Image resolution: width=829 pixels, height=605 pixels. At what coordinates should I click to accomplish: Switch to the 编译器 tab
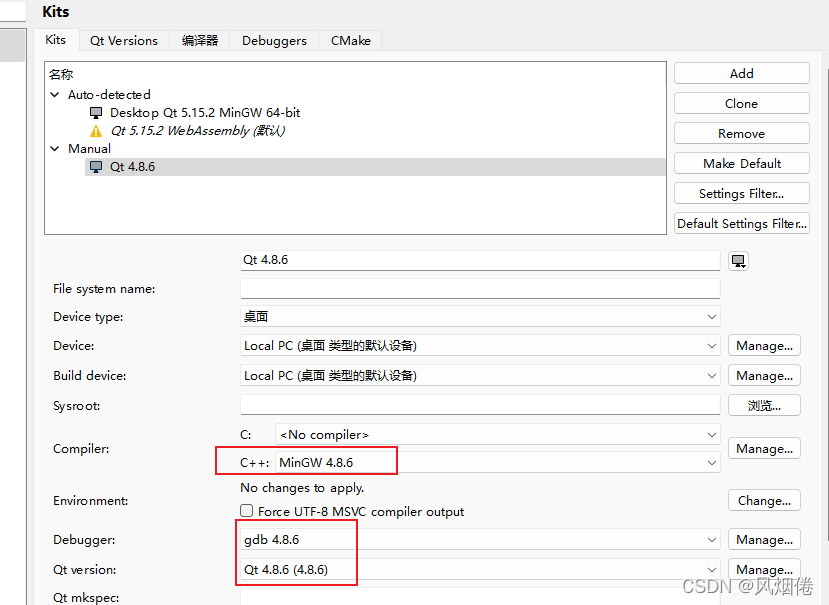click(x=200, y=41)
